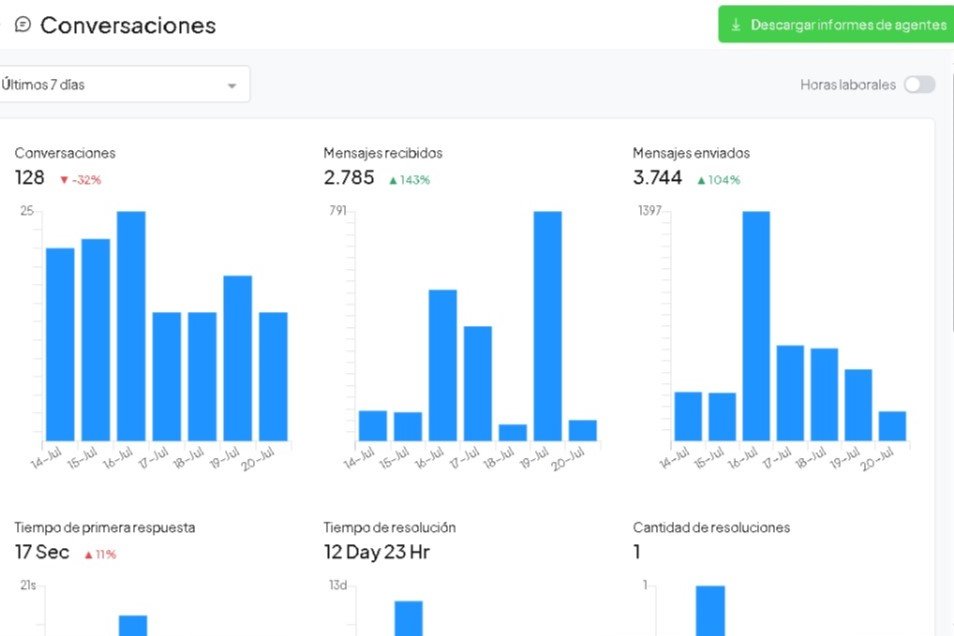Click the 14-Jul bar in Conversaciones chart

[x=60, y=344]
